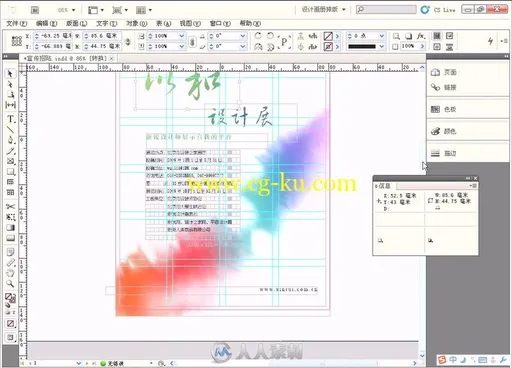512x368 pixels.
Task: Click the Quick Apply lightning icon
Action: pos(490,41)
